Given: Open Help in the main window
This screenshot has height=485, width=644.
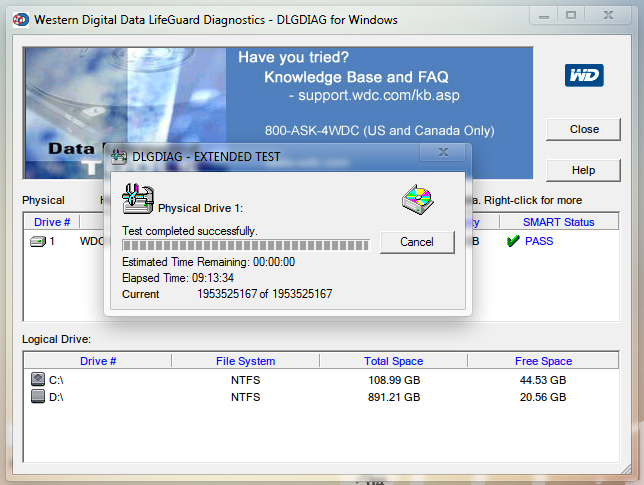Looking at the screenshot, I should 583,170.
